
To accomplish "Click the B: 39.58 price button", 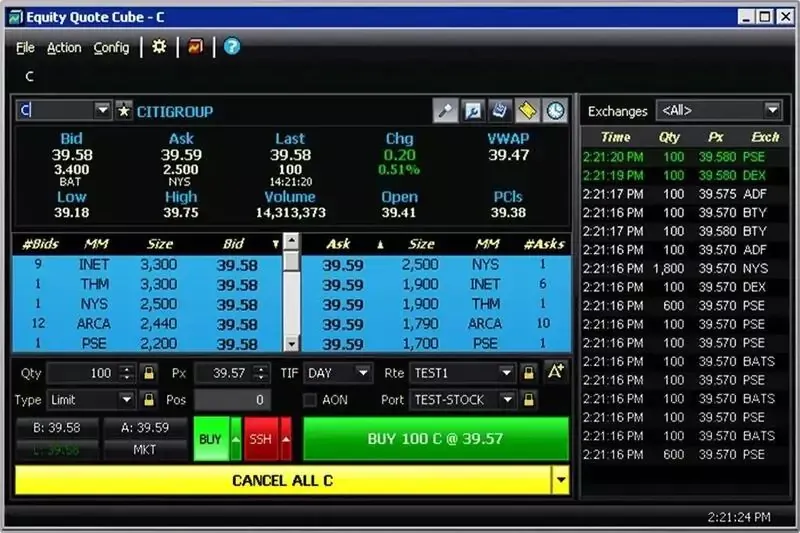I will (57, 427).
